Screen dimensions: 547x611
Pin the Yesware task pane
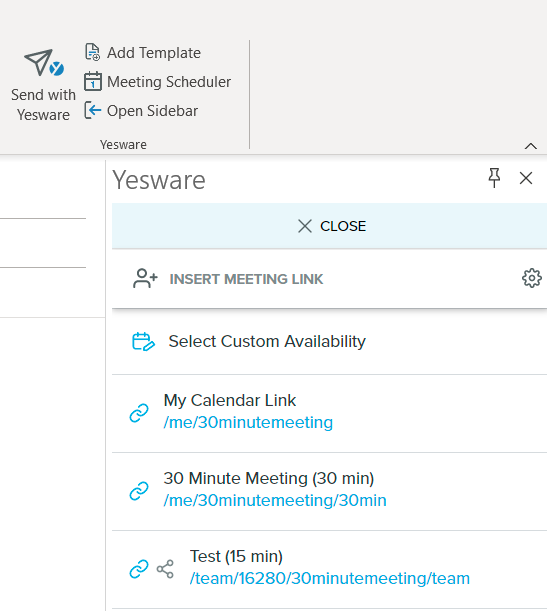[x=494, y=178]
